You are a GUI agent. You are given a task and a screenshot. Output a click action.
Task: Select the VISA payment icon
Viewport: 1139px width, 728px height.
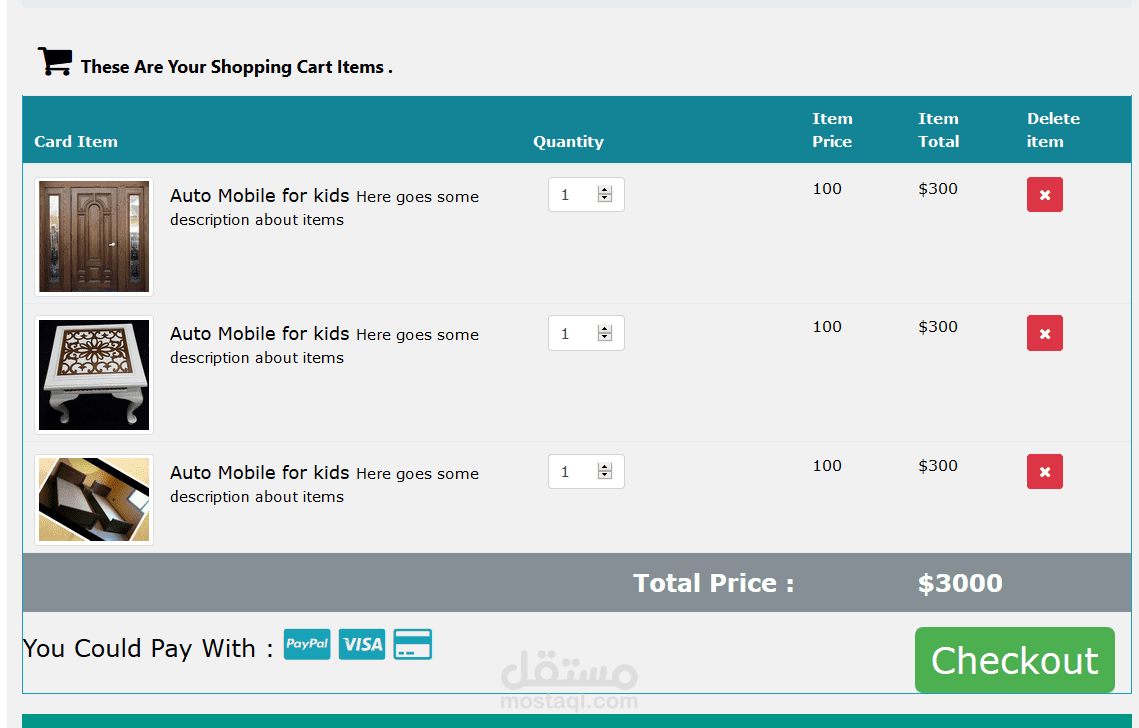click(362, 644)
